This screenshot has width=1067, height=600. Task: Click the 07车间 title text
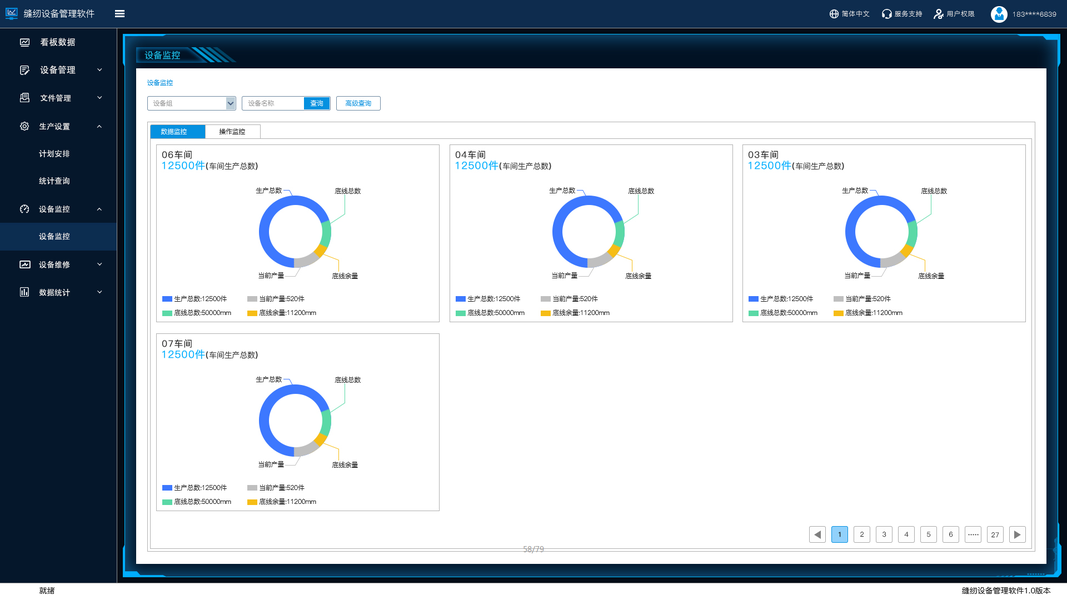point(177,344)
